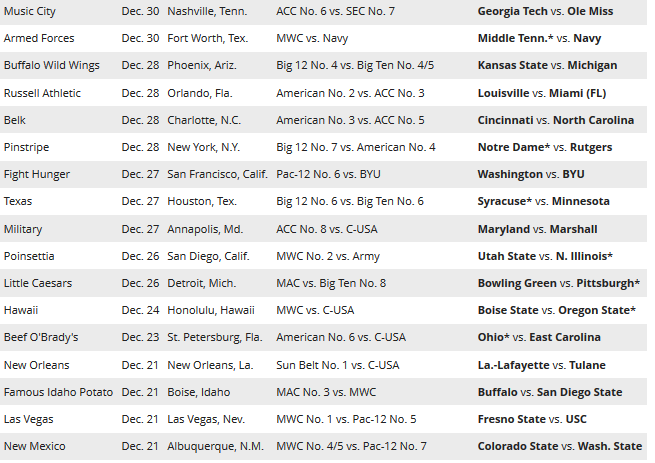Click Famous Idaho Potato bowl name
The image size is (655, 463).
point(58,392)
